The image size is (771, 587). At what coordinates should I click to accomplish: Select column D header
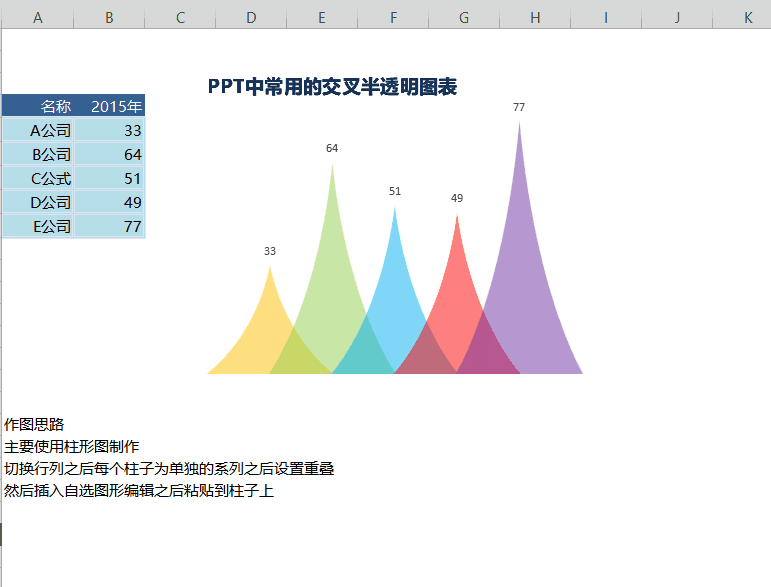250,18
